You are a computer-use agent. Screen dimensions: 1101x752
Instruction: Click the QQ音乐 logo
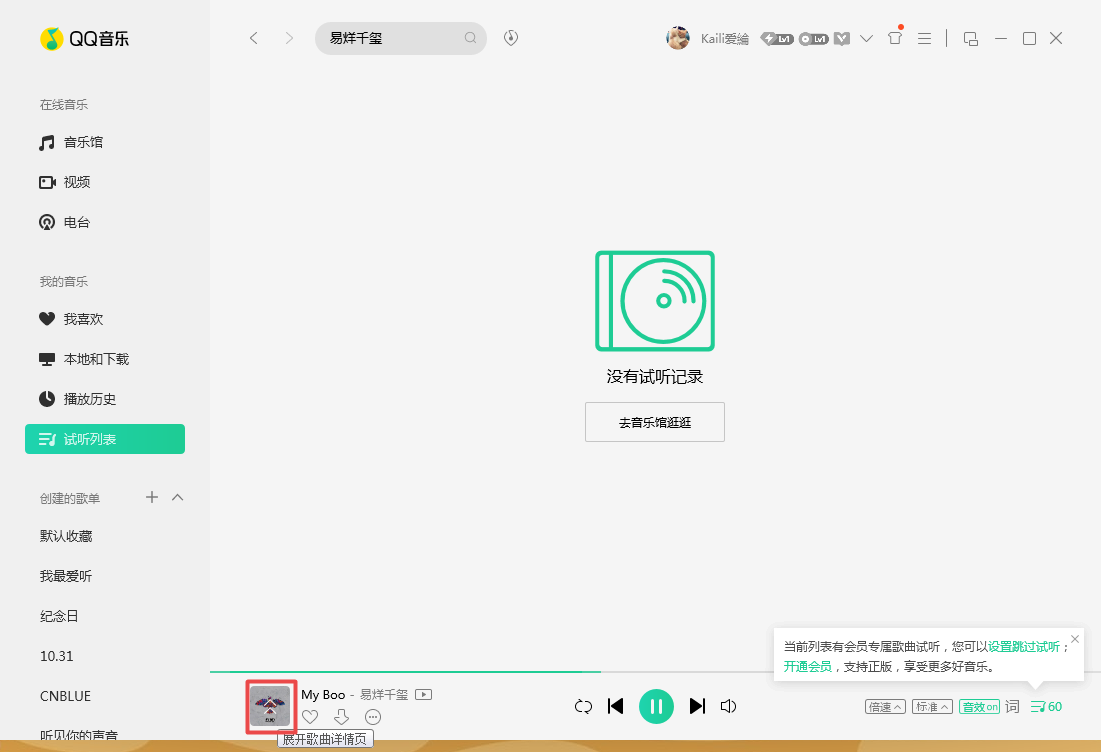point(84,39)
